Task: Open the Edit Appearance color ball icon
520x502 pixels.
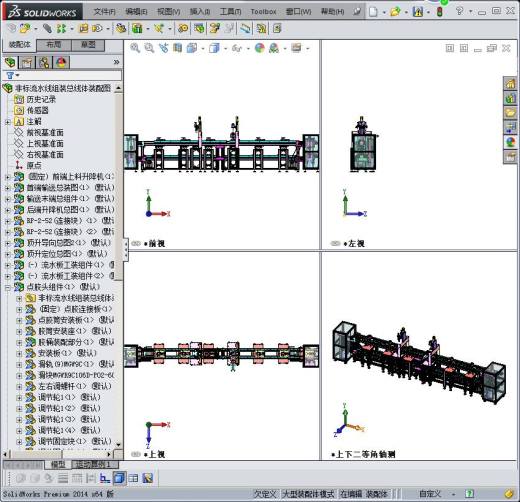Action: [259, 48]
